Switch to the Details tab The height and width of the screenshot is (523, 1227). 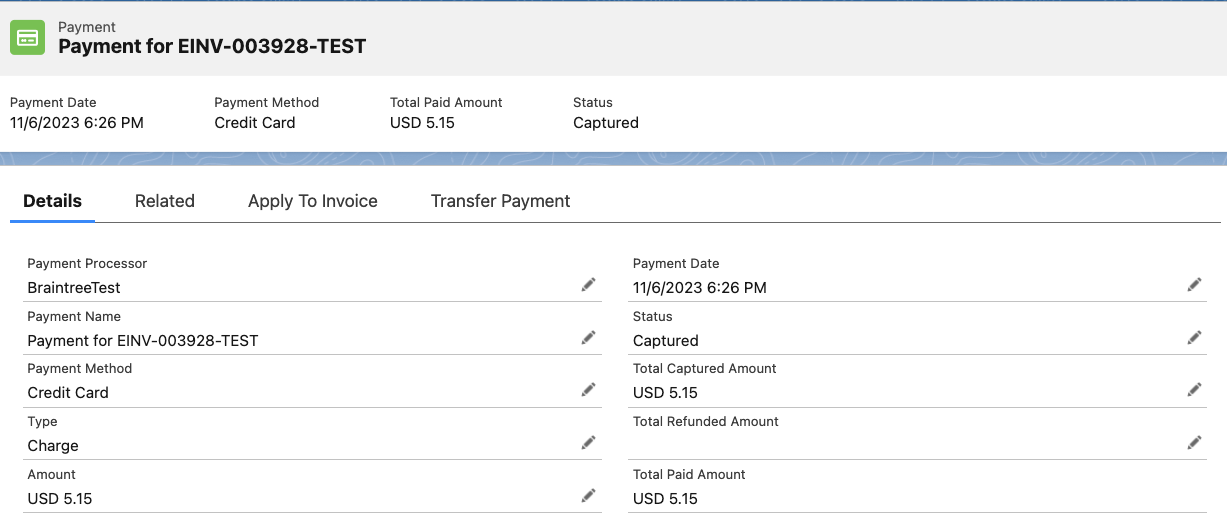tap(52, 201)
